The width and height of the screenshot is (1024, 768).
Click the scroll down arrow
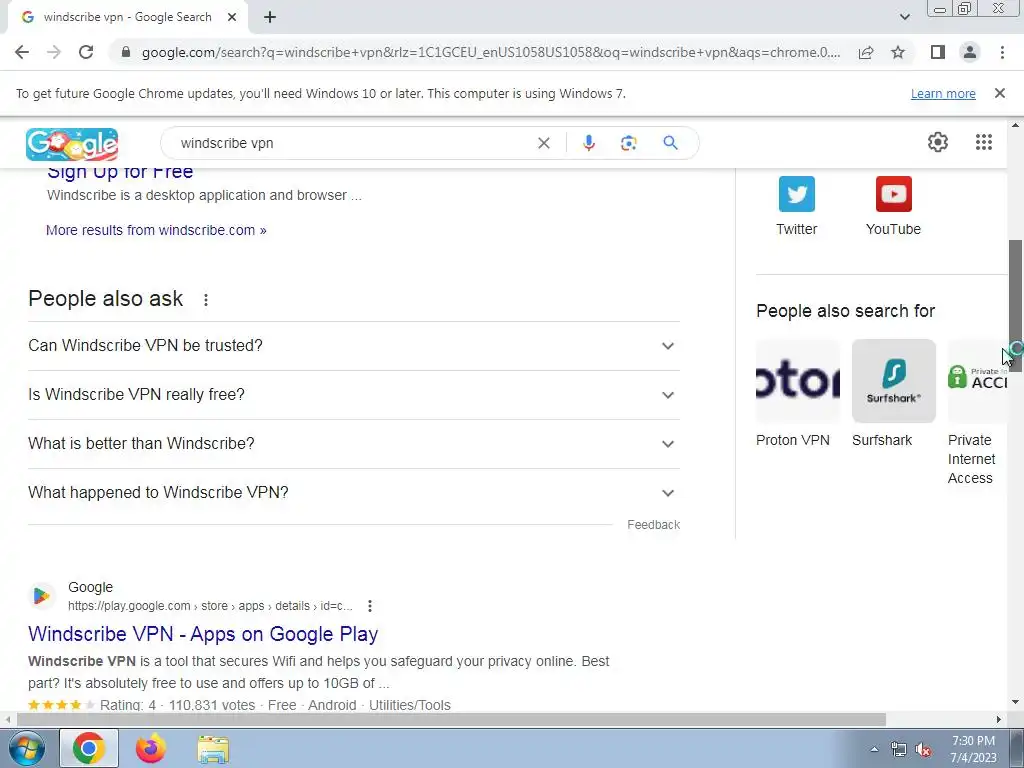1016,703
